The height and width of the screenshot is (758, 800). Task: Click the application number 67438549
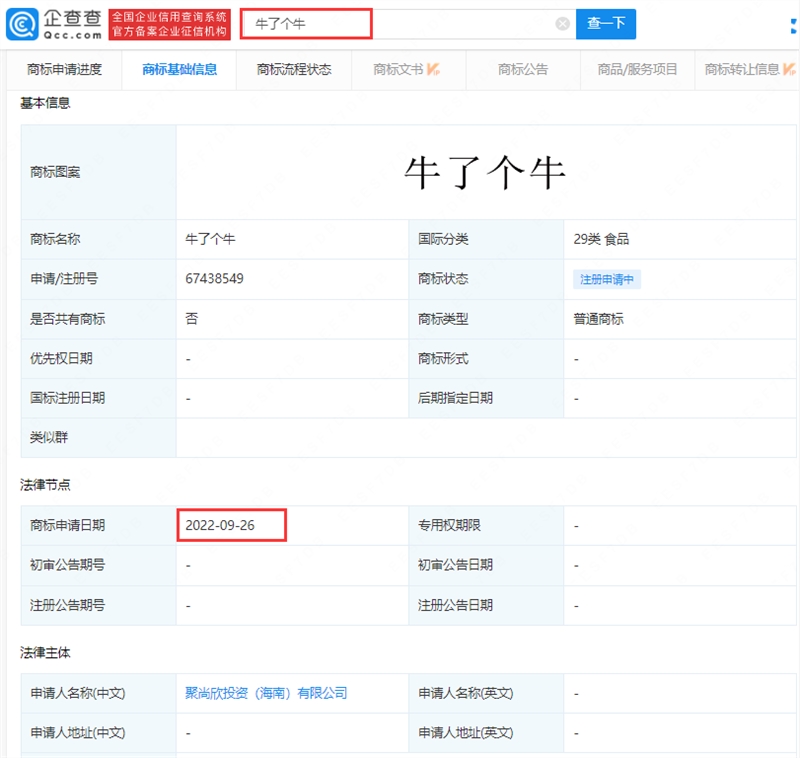coord(214,279)
